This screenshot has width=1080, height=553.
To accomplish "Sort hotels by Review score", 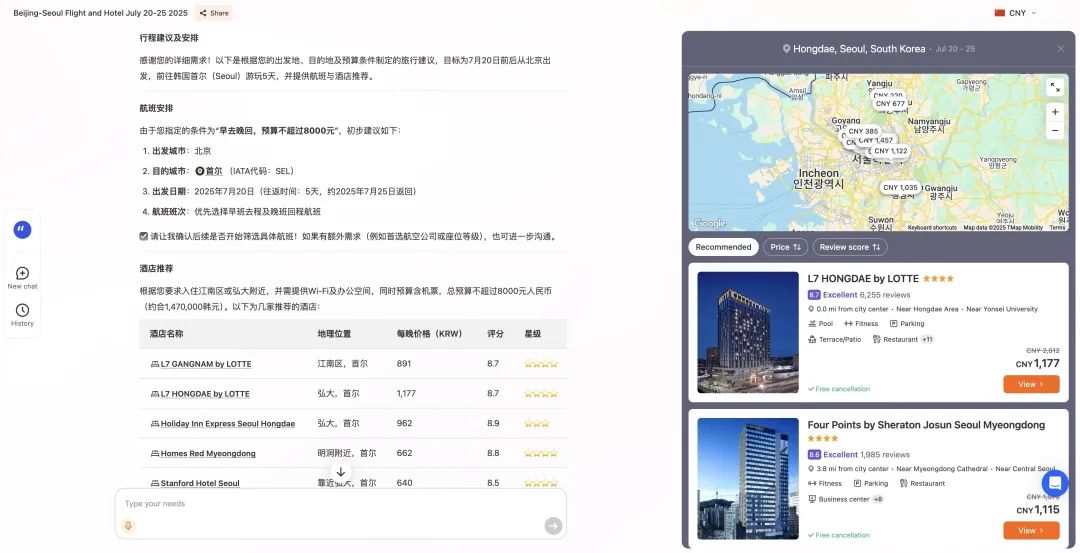I will [x=850, y=247].
